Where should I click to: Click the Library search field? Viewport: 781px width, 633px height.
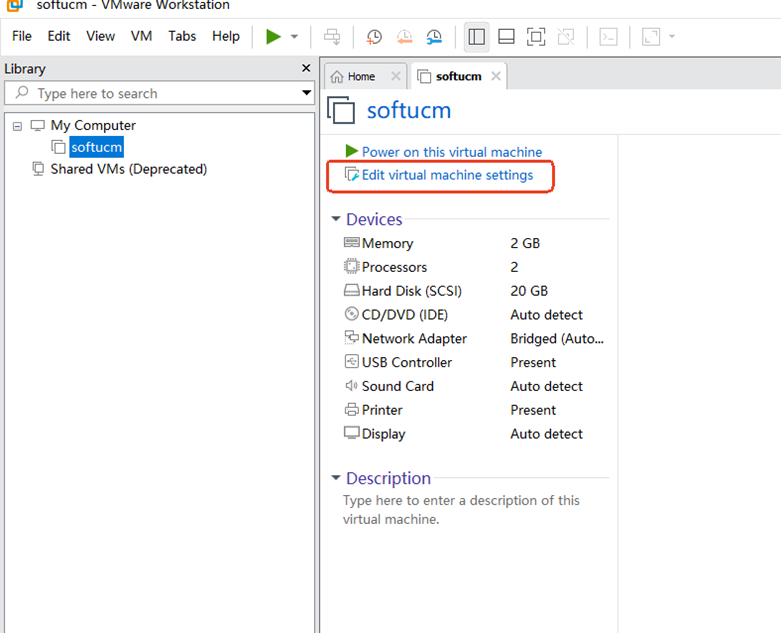click(x=159, y=93)
